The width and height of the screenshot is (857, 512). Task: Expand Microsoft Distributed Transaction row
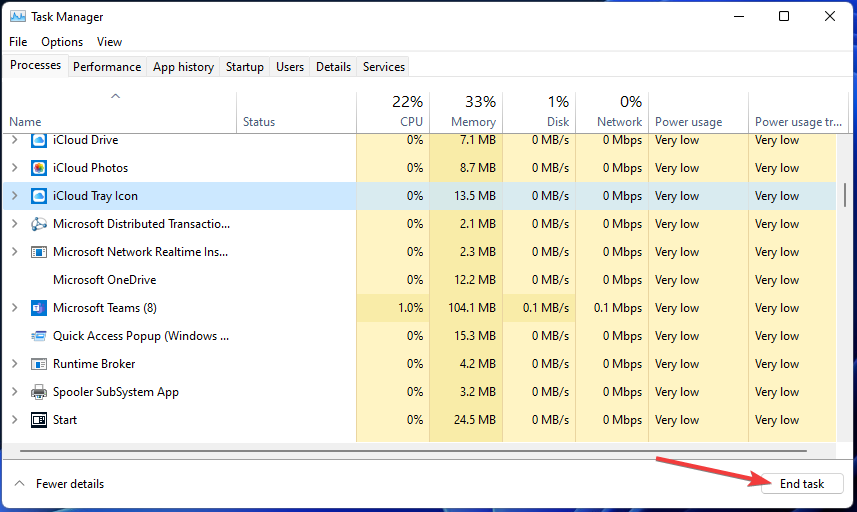[x=15, y=223]
